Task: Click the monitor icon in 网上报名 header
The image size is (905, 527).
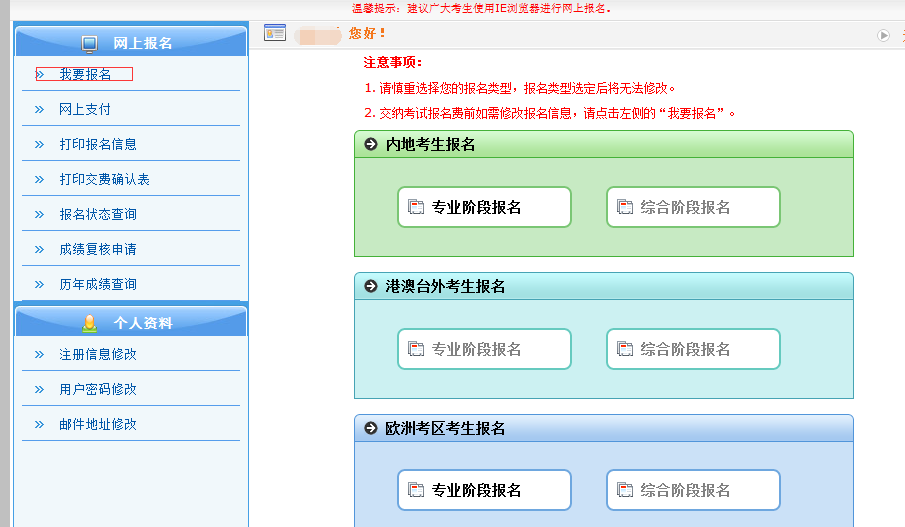Action: tap(90, 43)
